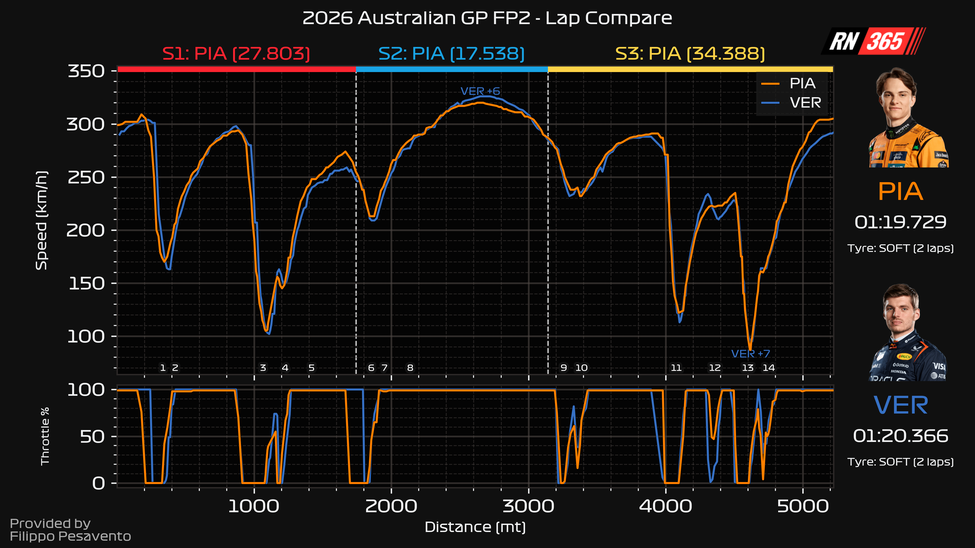Select the S2: PIA (17.538) sector label
The width and height of the screenshot is (975, 548).
tap(451, 53)
